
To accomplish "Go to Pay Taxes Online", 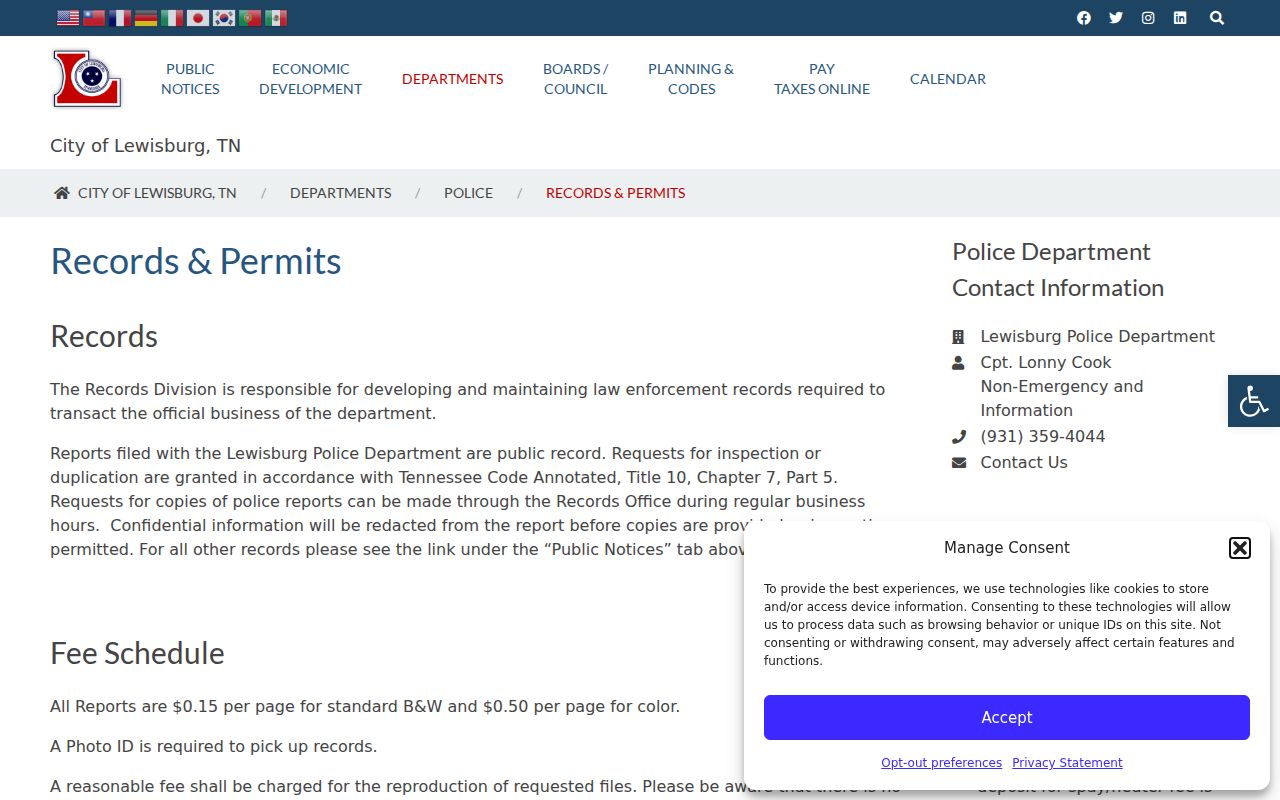I will click(822, 79).
